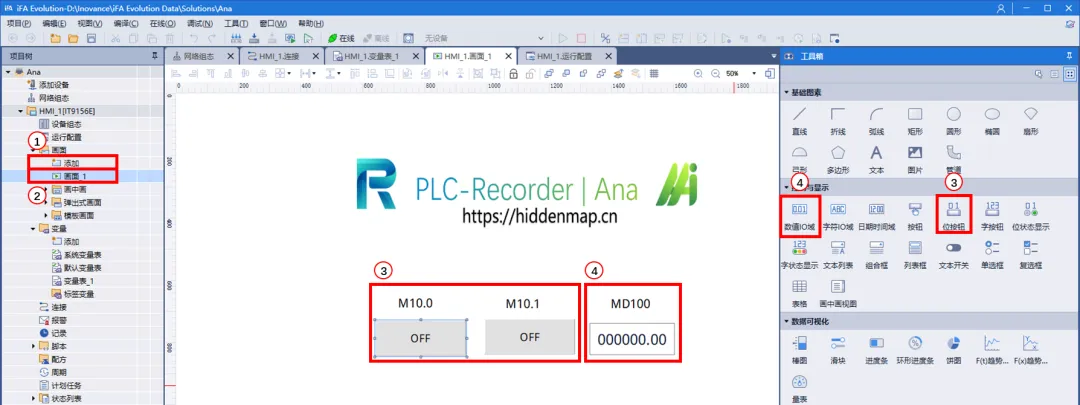Pick the 数值IO域 numeric IO field widget
Viewport: 1080px width, 405px height.
(800, 216)
